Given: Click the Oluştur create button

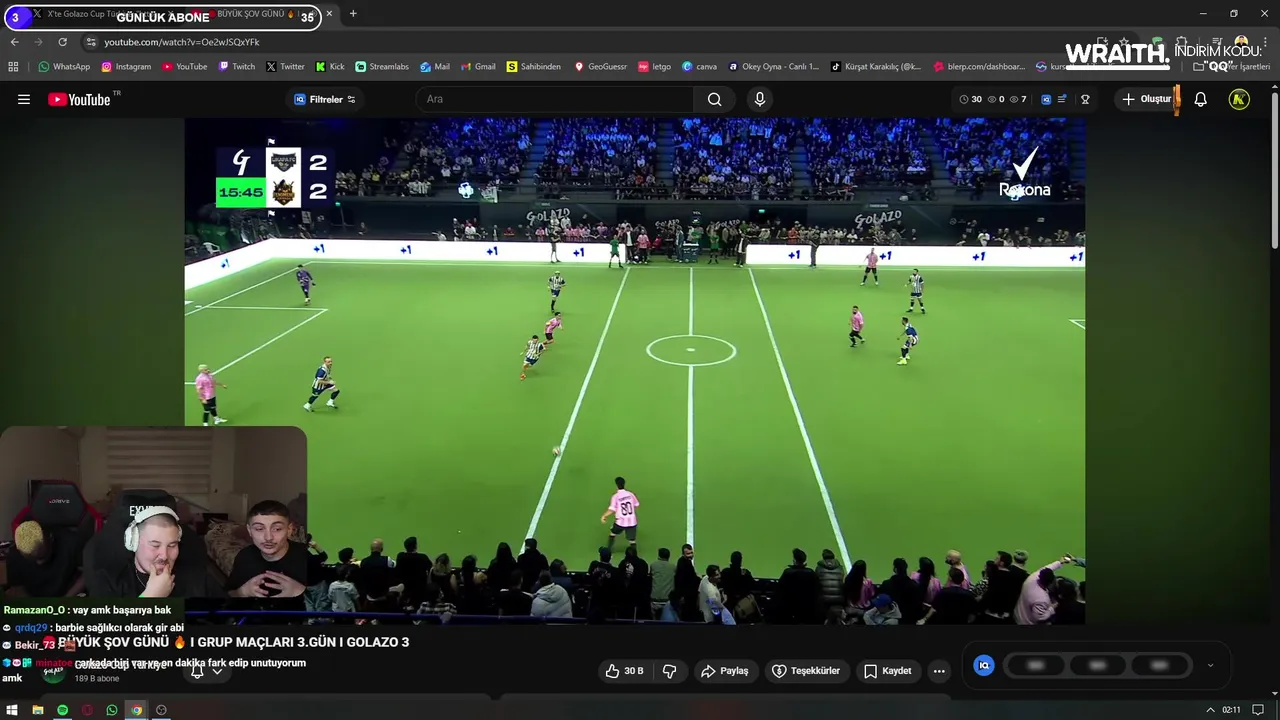Looking at the screenshot, I should (x=1146, y=99).
